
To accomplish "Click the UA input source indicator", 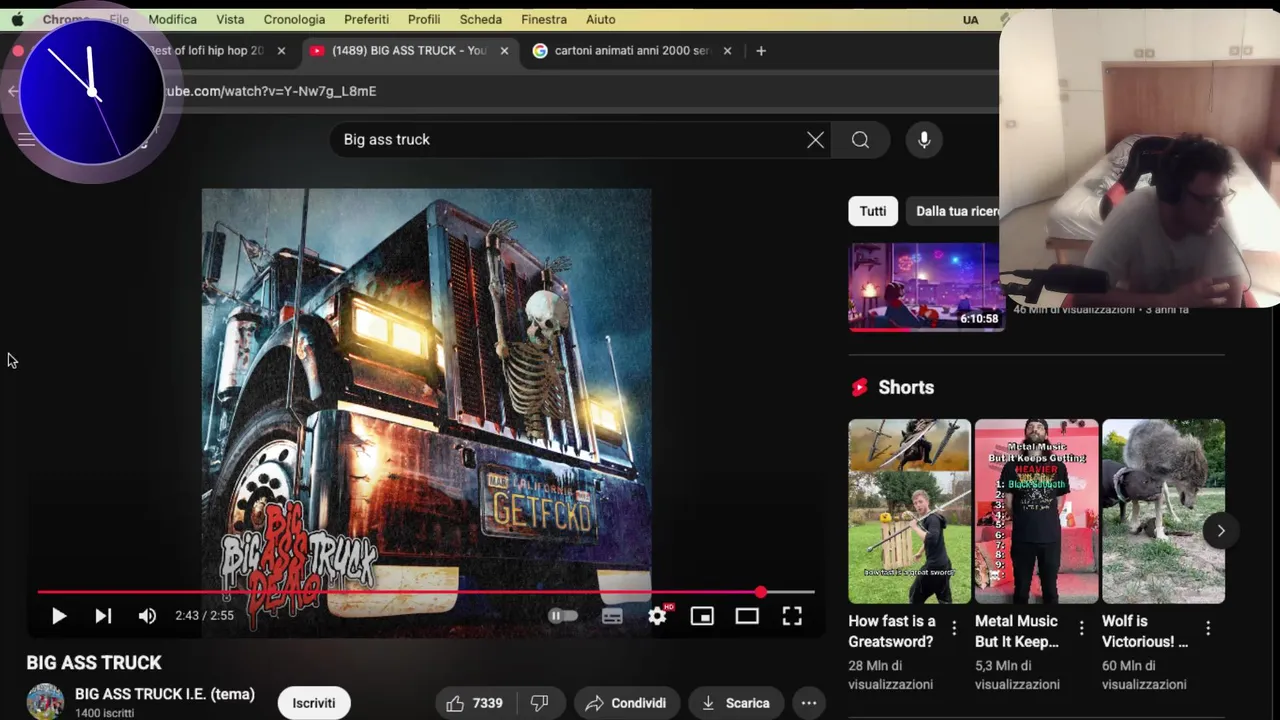I will [x=970, y=19].
